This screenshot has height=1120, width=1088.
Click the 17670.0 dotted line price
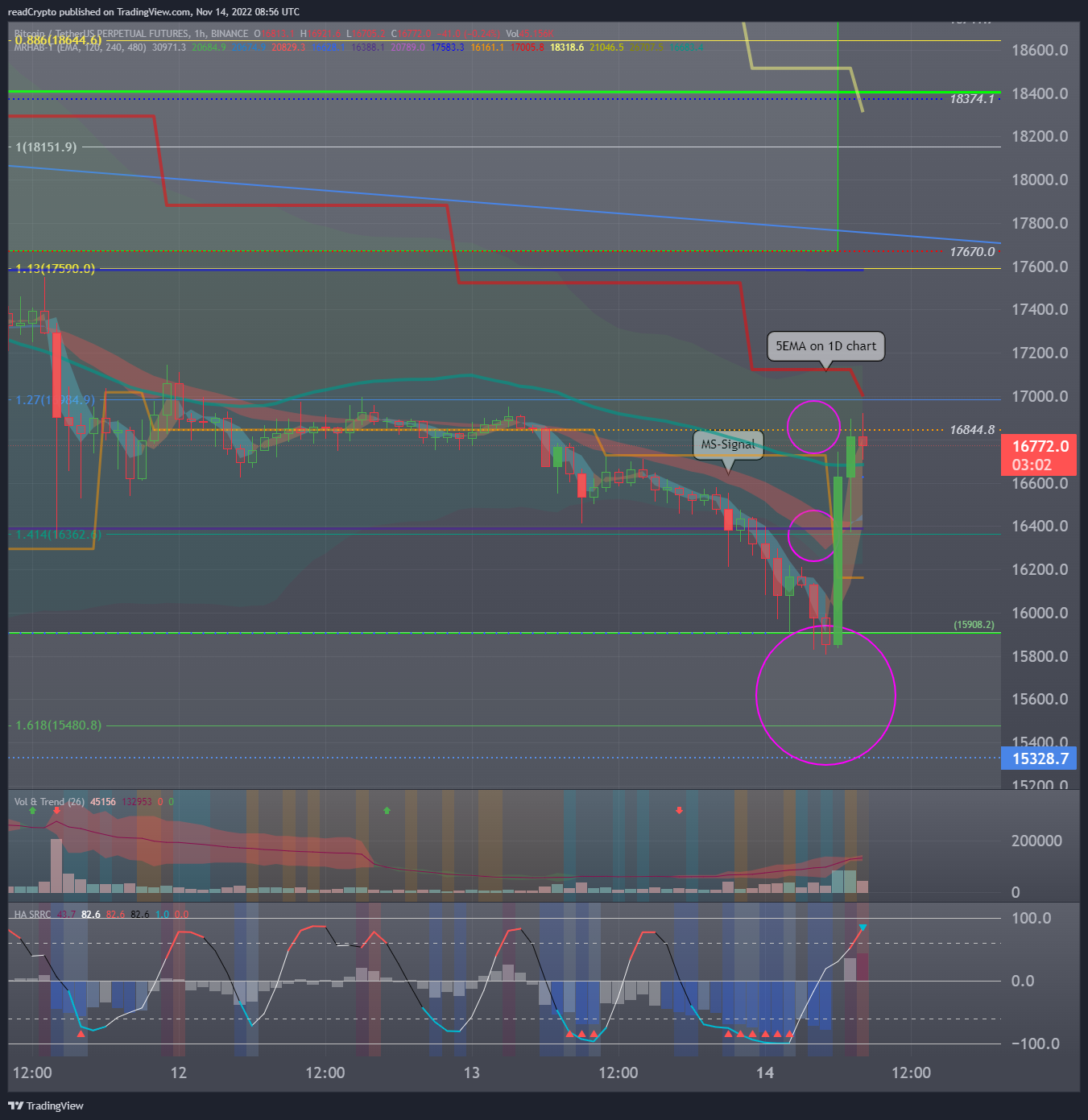[x=972, y=251]
